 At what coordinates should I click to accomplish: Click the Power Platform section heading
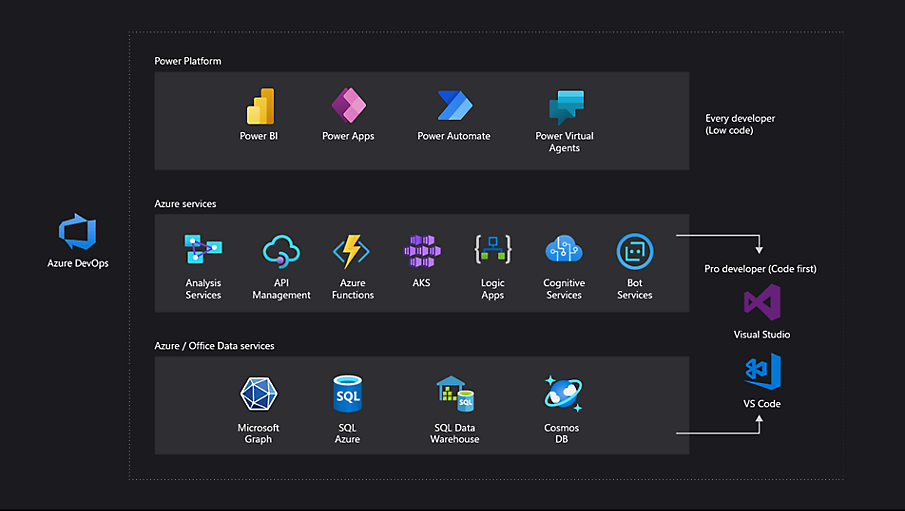tap(188, 61)
